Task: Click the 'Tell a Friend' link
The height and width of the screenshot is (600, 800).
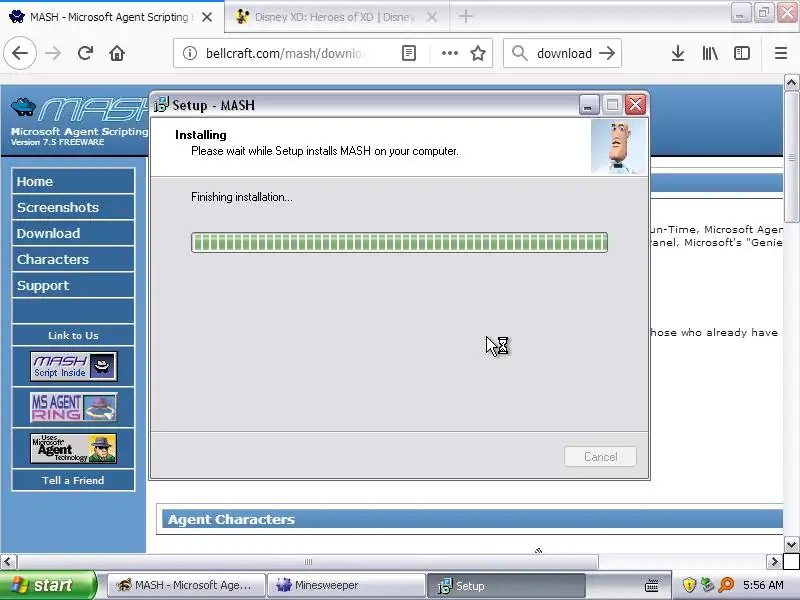Action: point(73,480)
